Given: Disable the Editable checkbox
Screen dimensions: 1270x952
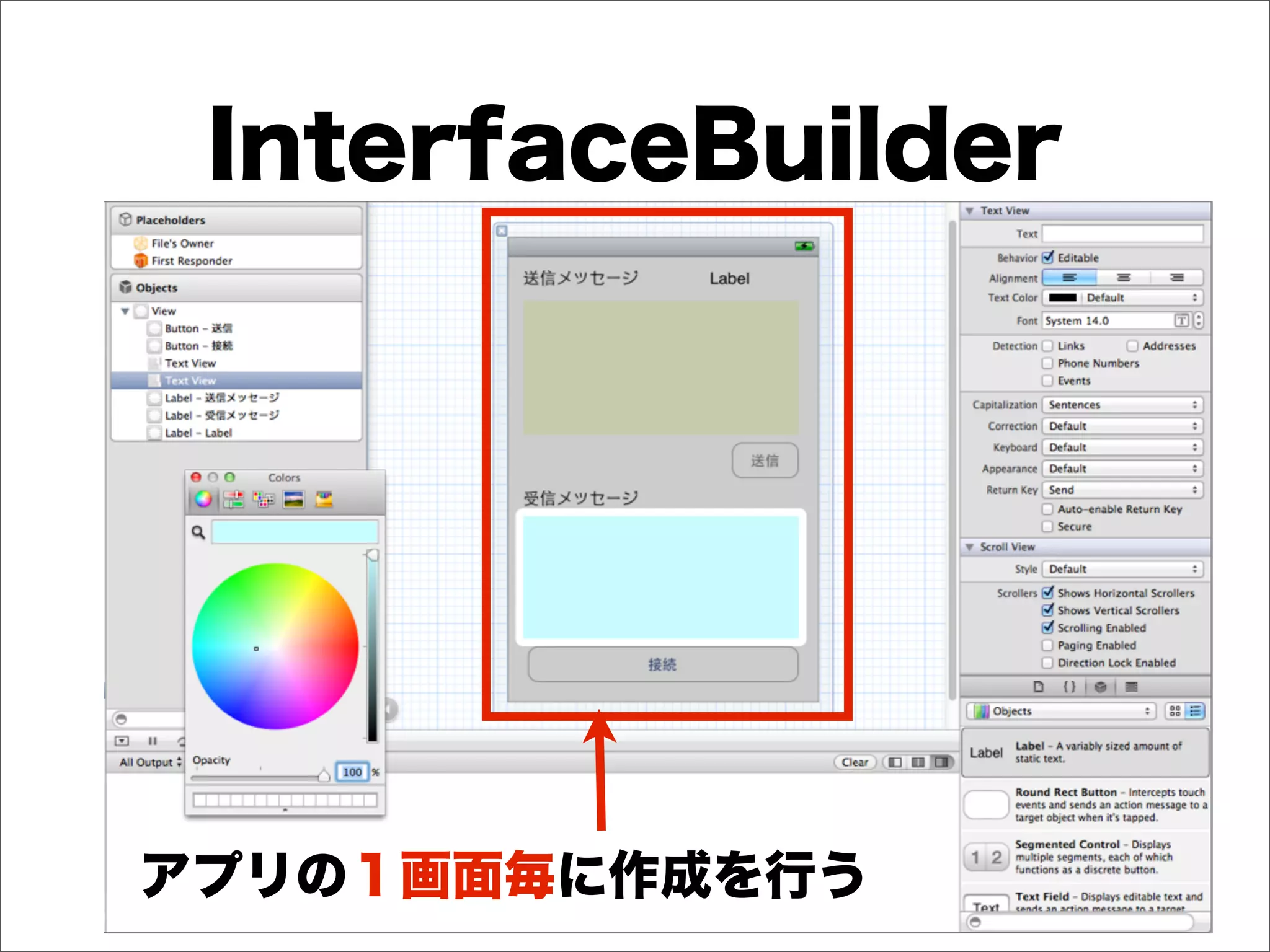Looking at the screenshot, I should [x=1048, y=257].
